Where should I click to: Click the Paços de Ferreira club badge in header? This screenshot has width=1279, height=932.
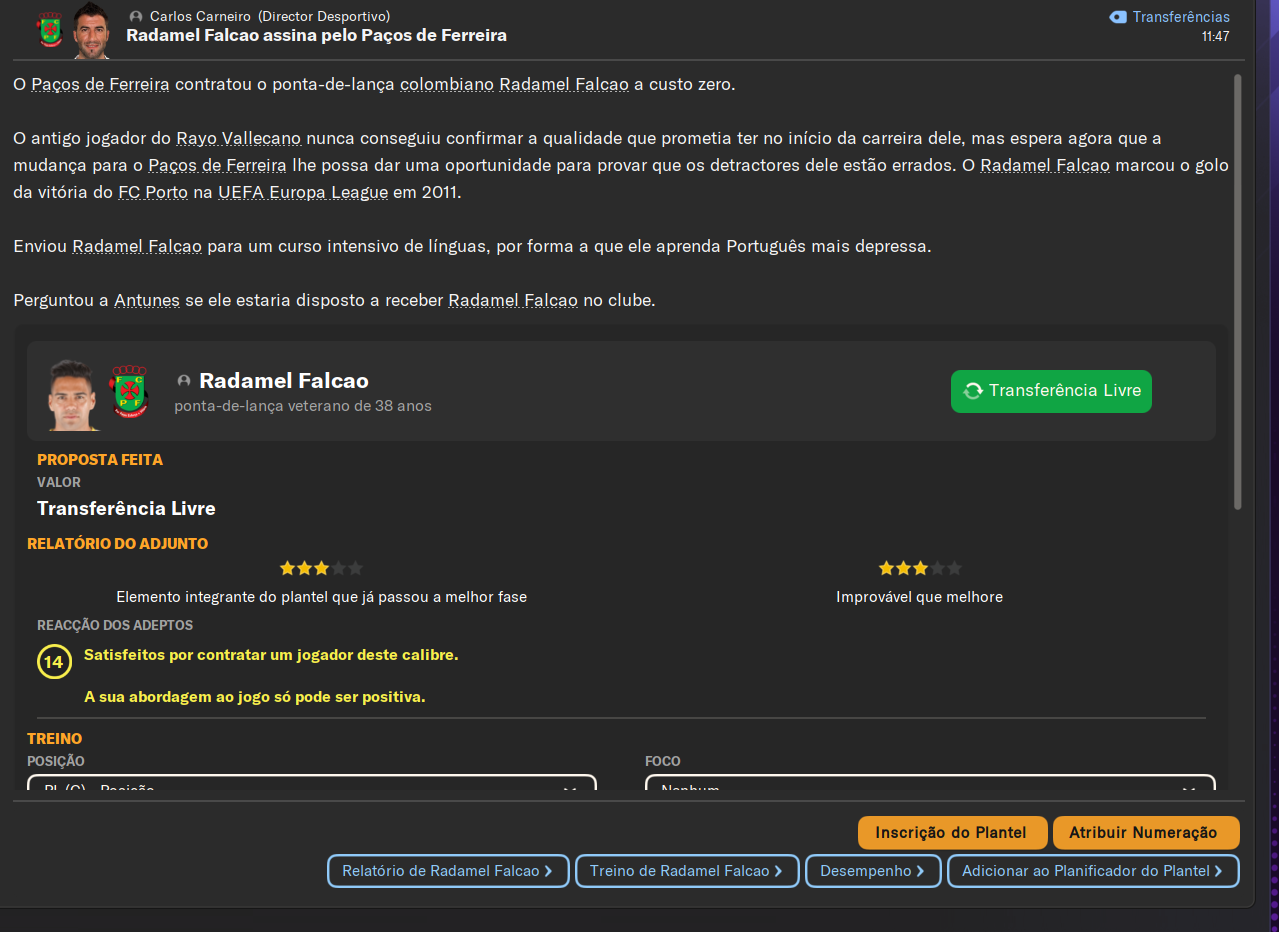point(48,30)
